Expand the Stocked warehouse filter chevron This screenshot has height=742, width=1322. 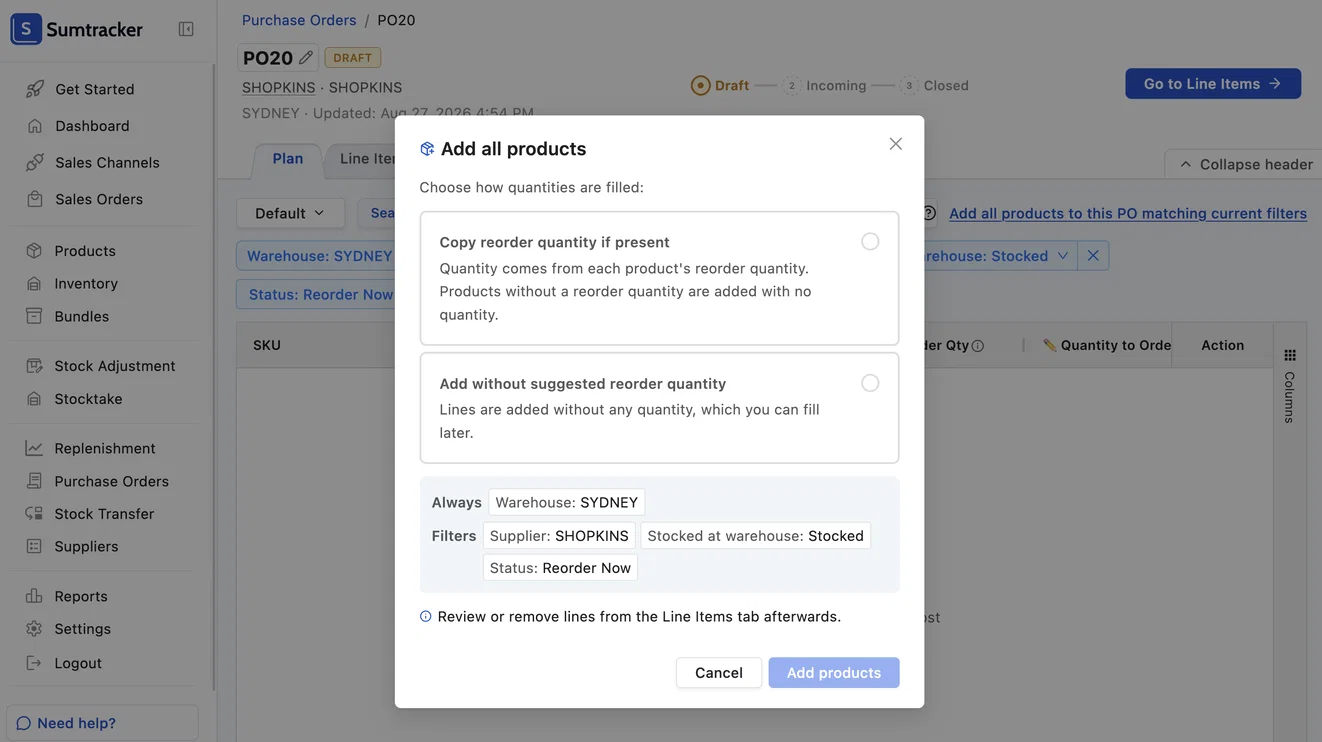point(1063,256)
